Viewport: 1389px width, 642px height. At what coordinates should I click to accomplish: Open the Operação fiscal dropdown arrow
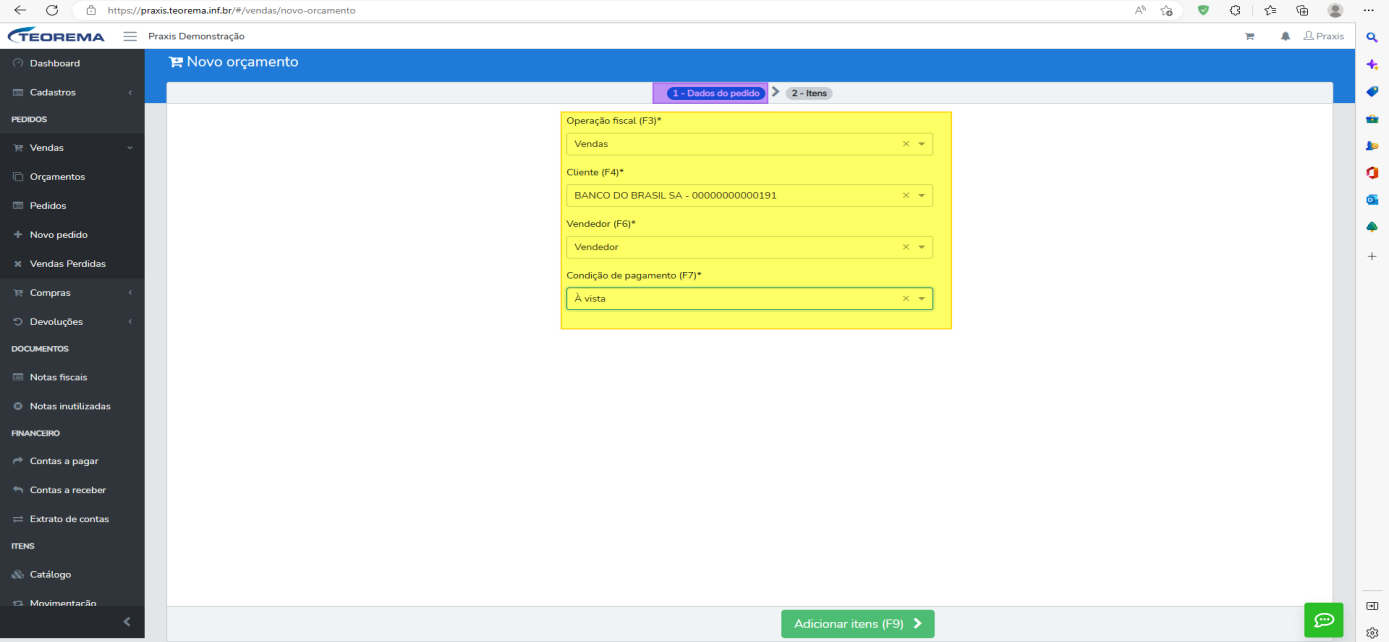pos(921,144)
